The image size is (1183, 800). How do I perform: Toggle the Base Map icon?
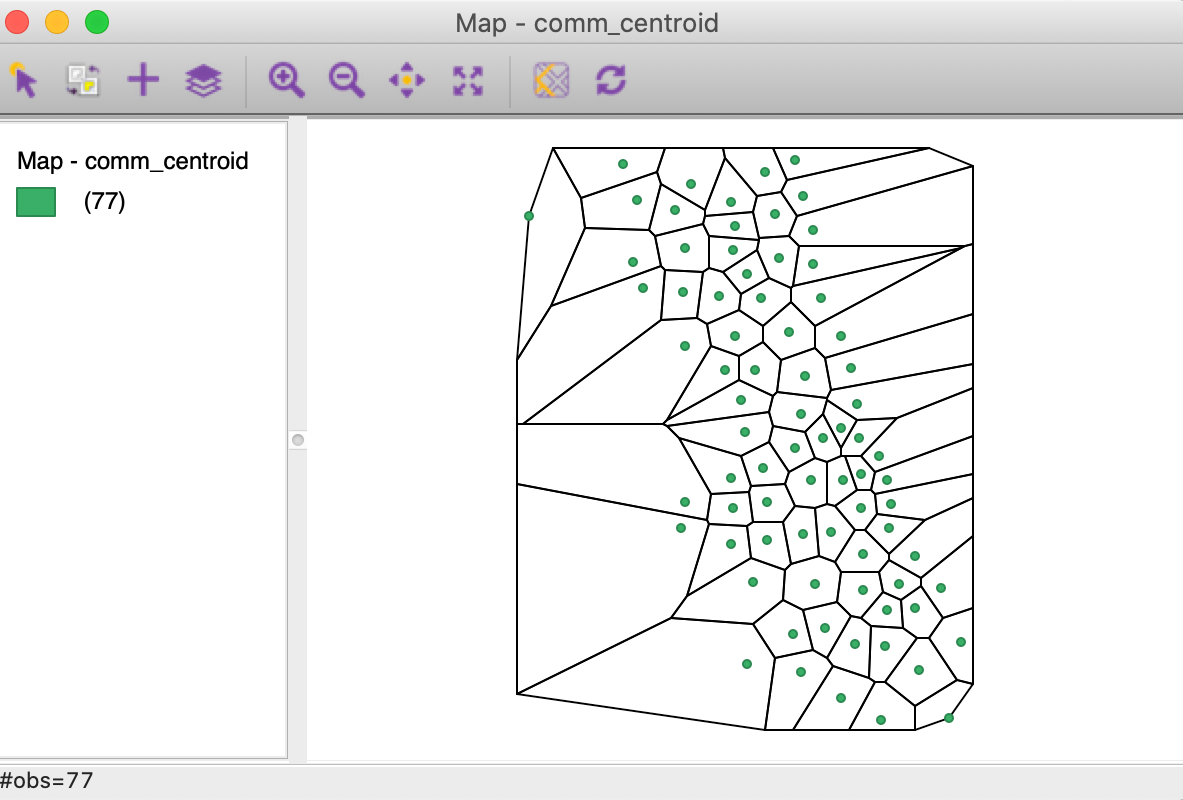tap(552, 80)
